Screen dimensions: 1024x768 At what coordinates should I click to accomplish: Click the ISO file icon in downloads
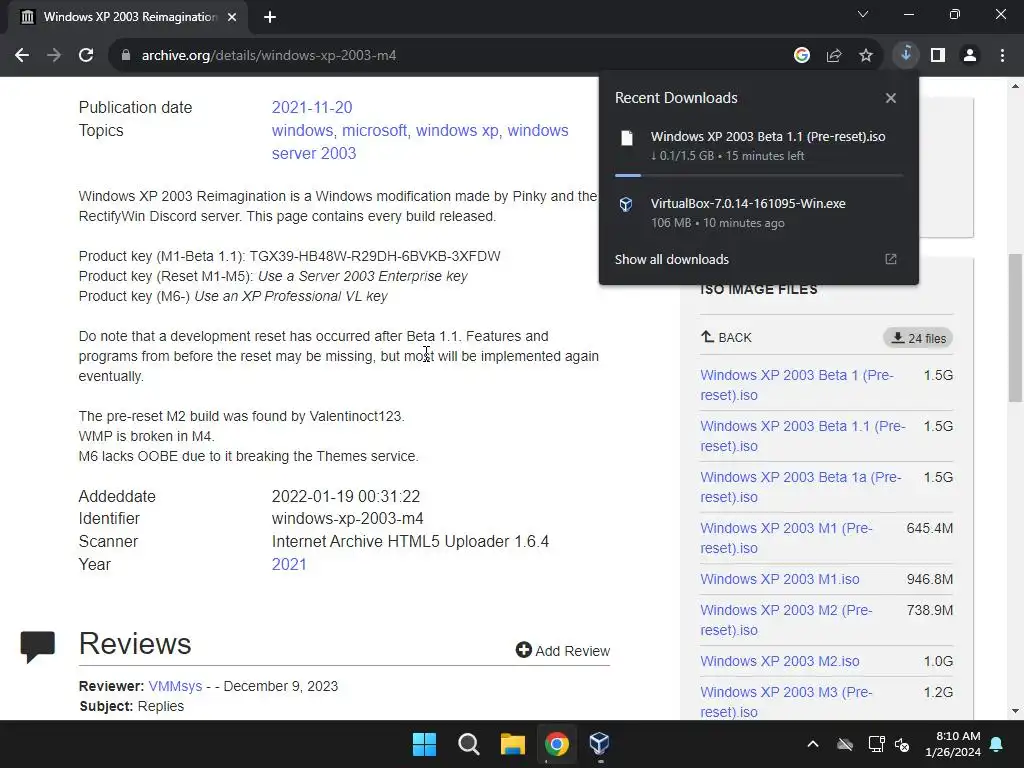(x=627, y=138)
